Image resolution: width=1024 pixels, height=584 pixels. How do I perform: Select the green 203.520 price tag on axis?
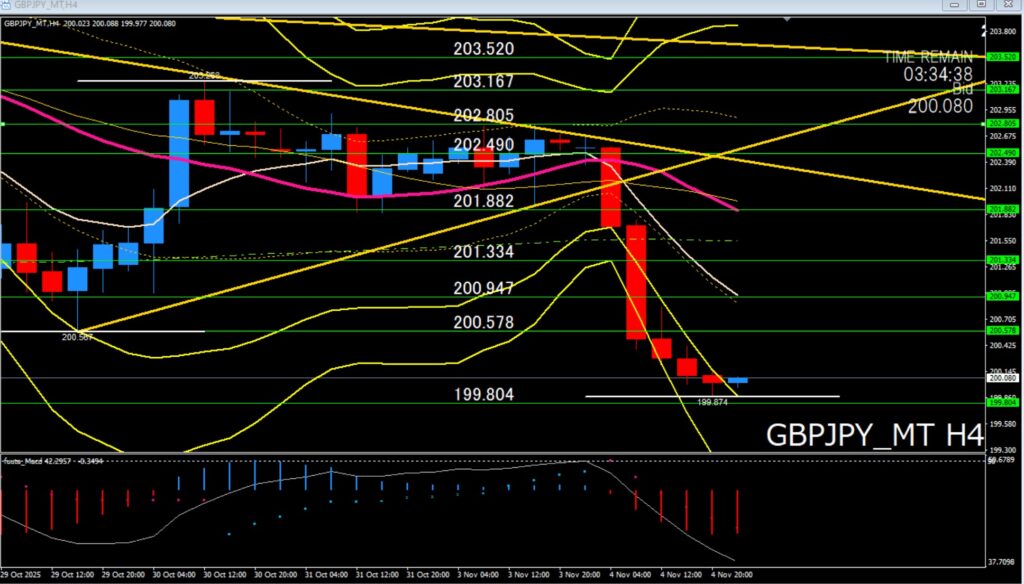click(x=1002, y=57)
